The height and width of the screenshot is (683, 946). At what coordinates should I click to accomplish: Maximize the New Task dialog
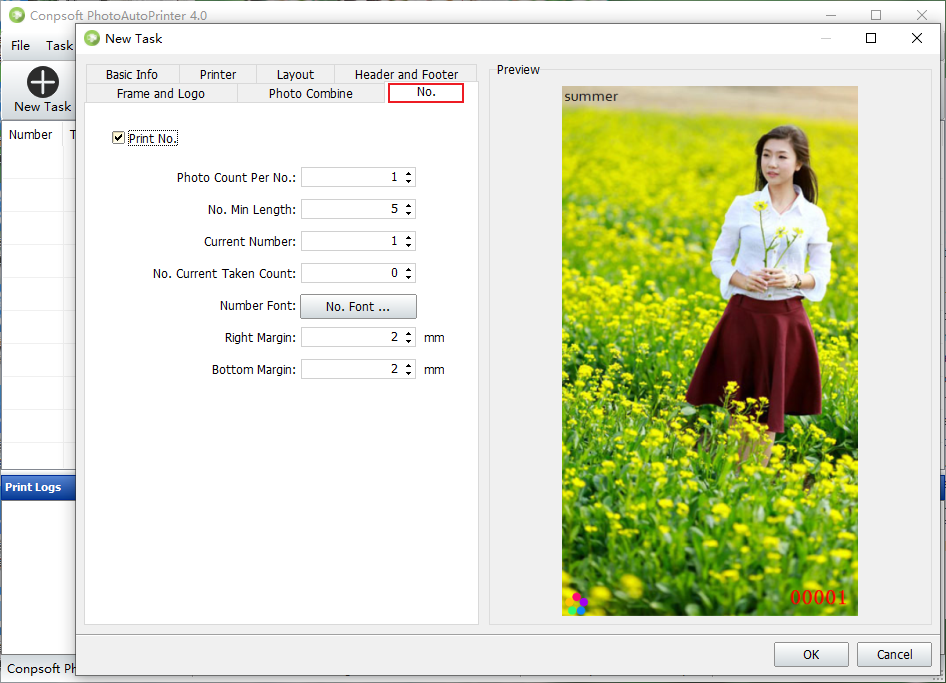(x=871, y=38)
